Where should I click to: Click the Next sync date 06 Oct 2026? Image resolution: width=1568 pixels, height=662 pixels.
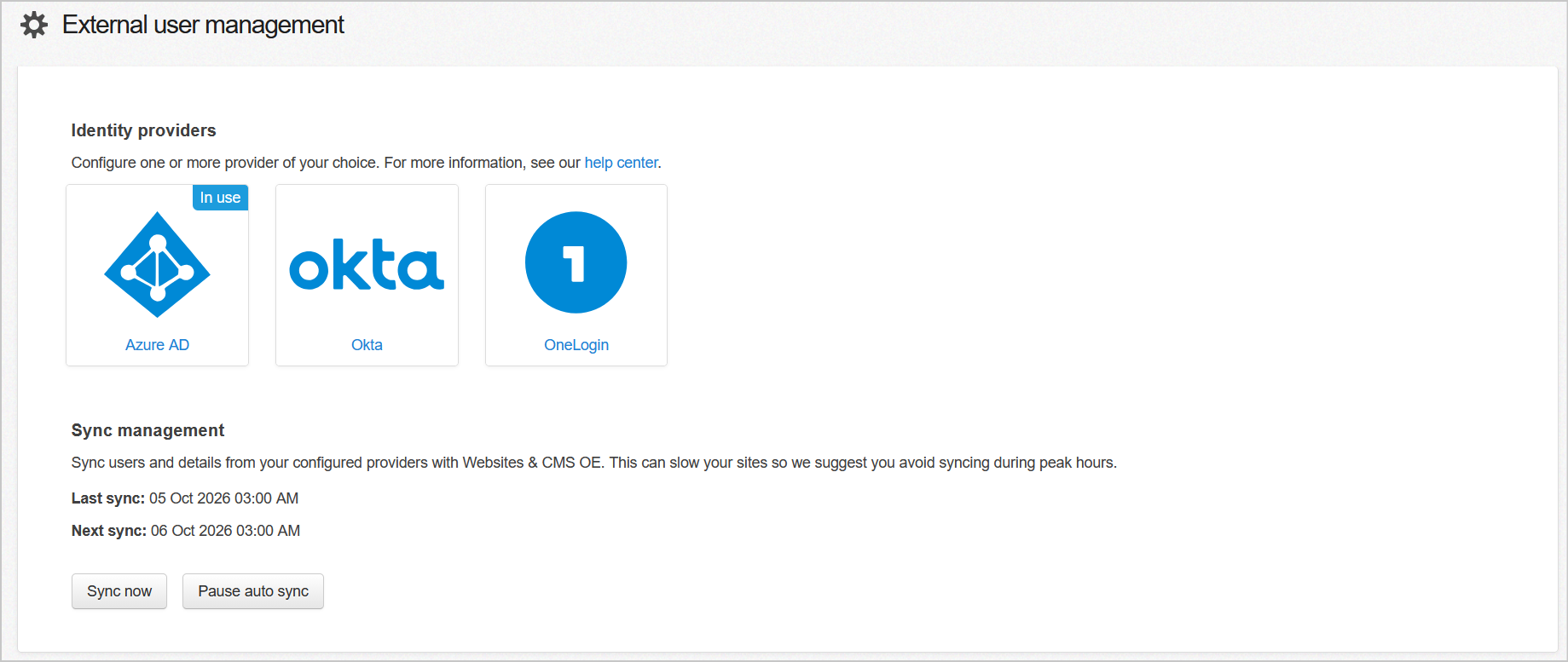(x=226, y=531)
